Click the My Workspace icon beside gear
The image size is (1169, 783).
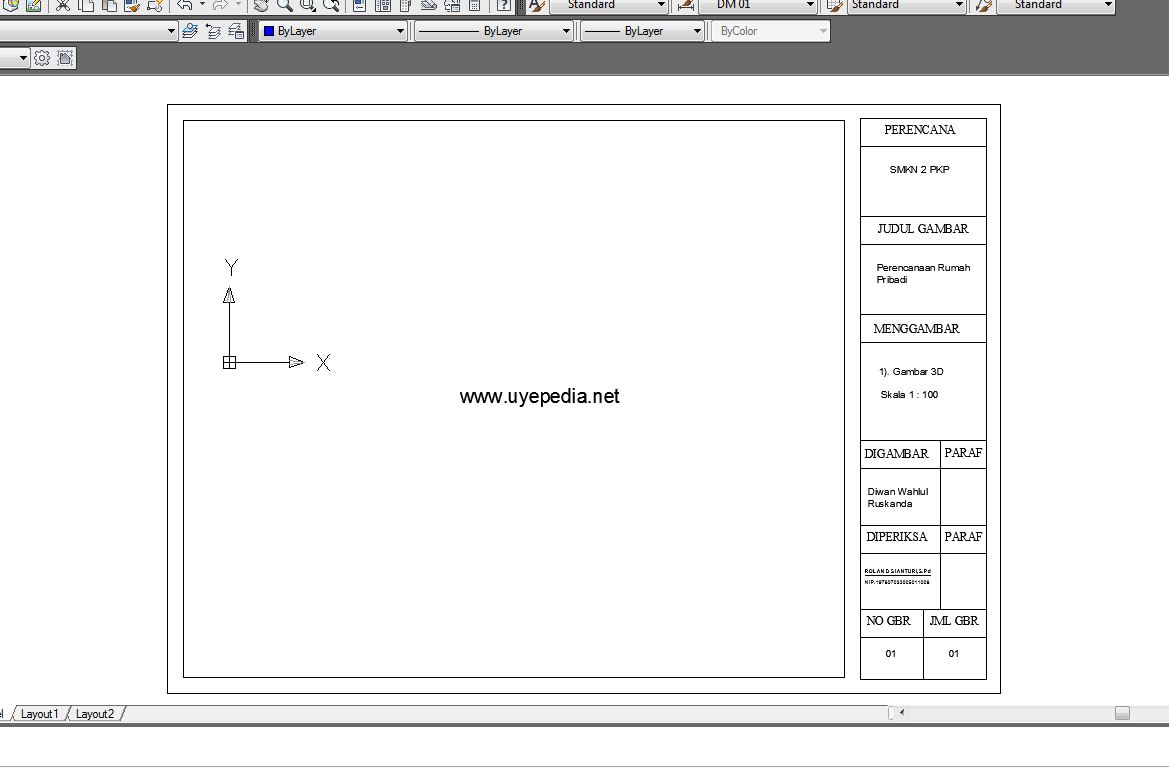tap(65, 58)
